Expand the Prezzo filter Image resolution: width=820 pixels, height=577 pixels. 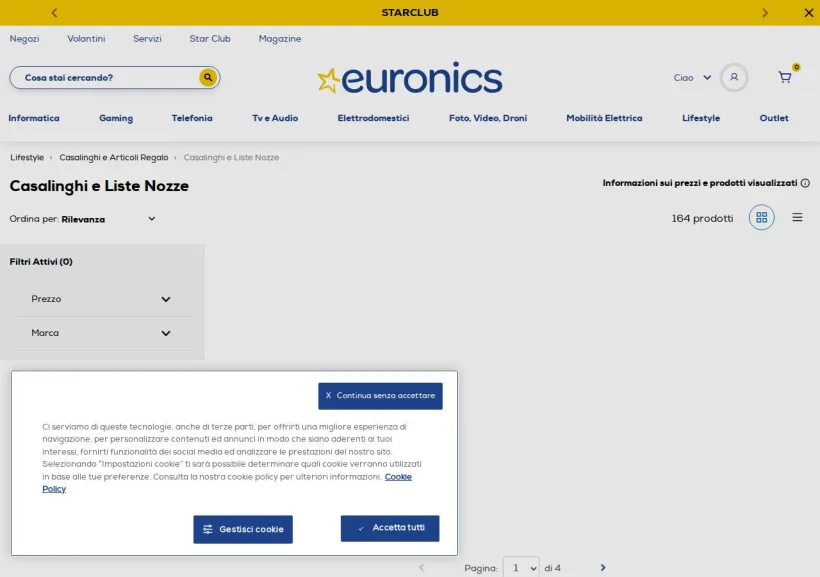(x=101, y=299)
